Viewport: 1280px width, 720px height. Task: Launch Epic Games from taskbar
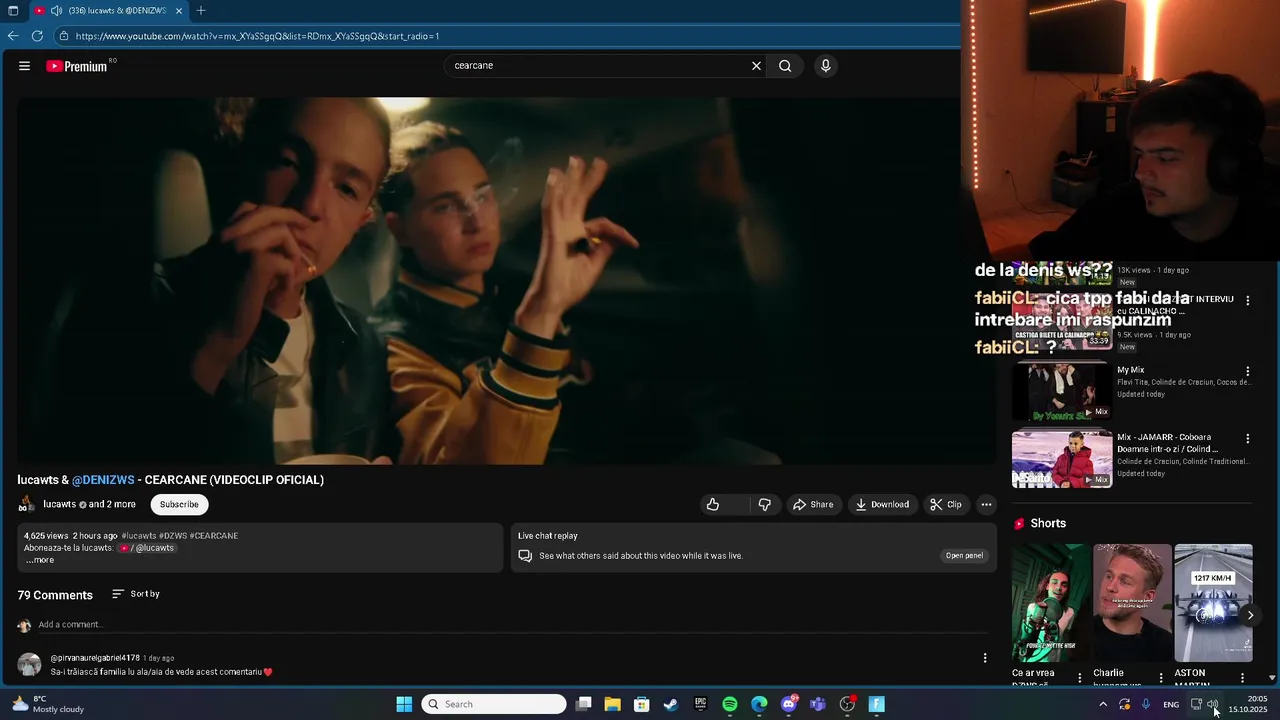[x=701, y=704]
